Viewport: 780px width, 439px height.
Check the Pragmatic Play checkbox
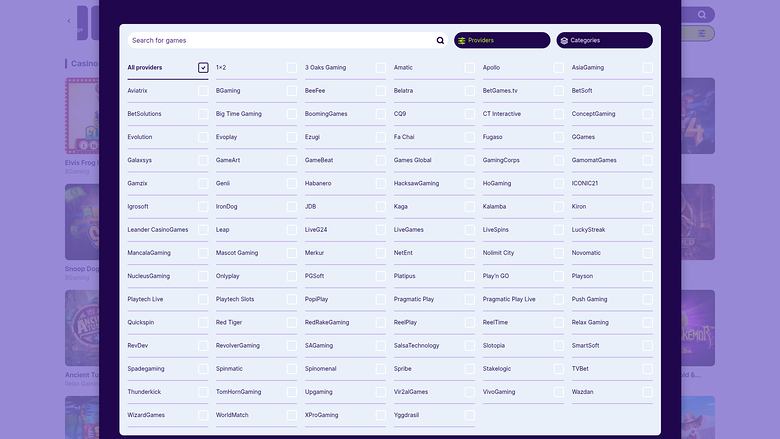click(x=470, y=299)
